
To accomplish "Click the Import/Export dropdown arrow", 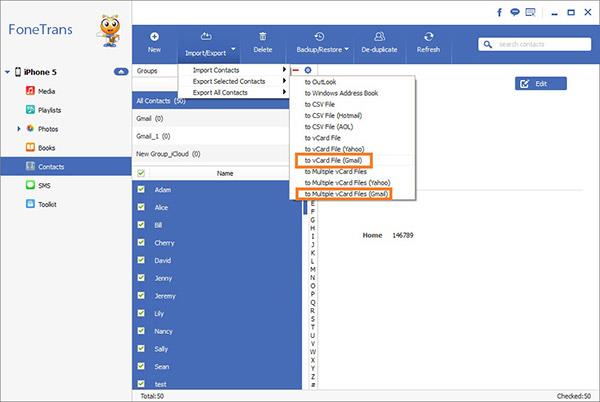I will tap(233, 49).
